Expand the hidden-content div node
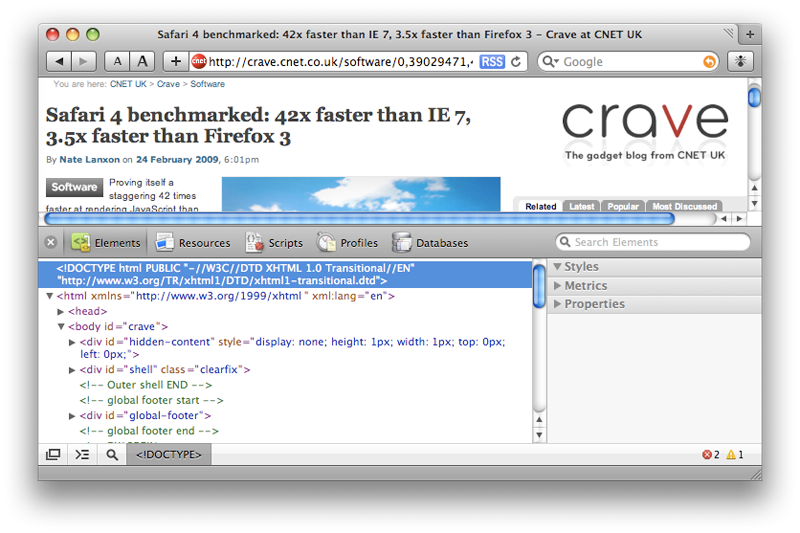Viewport: 800px width, 533px height. [72, 342]
